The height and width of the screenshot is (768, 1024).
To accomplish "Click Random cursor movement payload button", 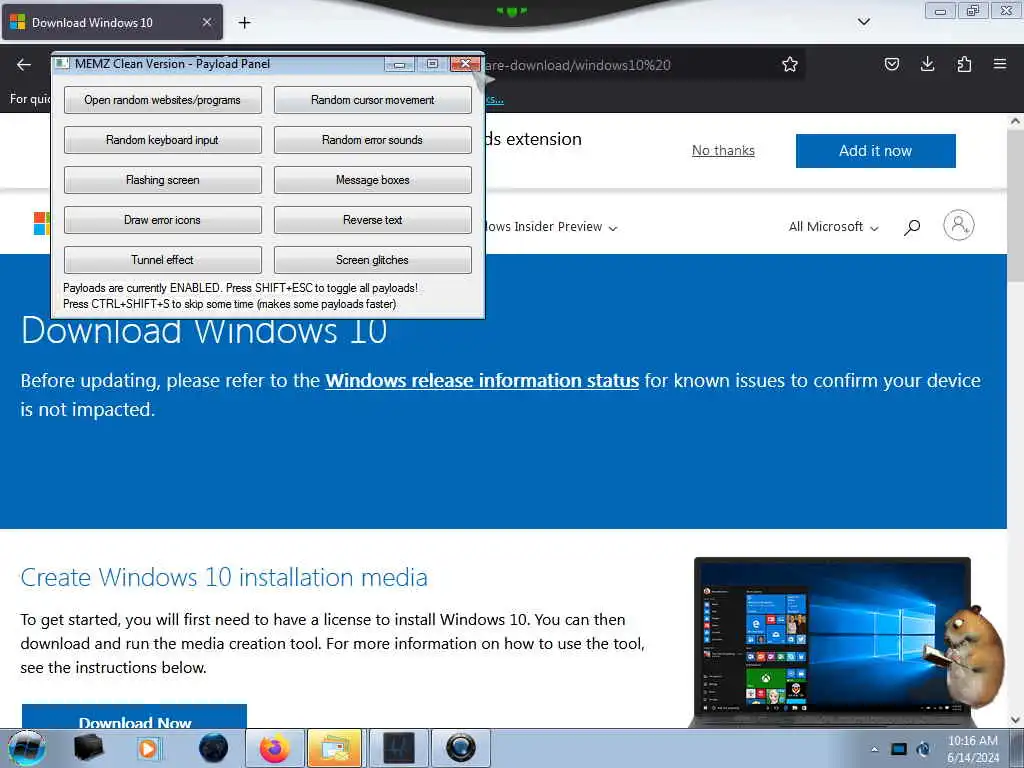I will (373, 100).
